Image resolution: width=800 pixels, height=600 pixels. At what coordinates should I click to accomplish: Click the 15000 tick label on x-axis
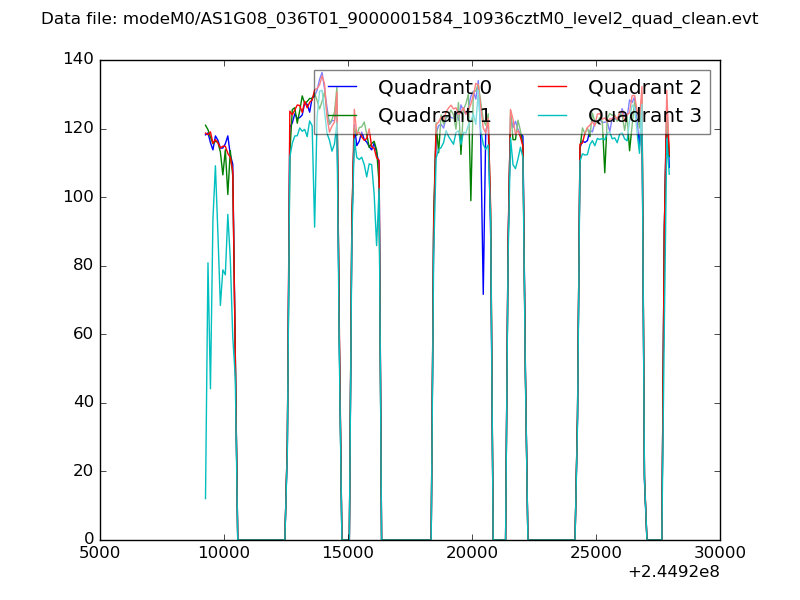347,553
